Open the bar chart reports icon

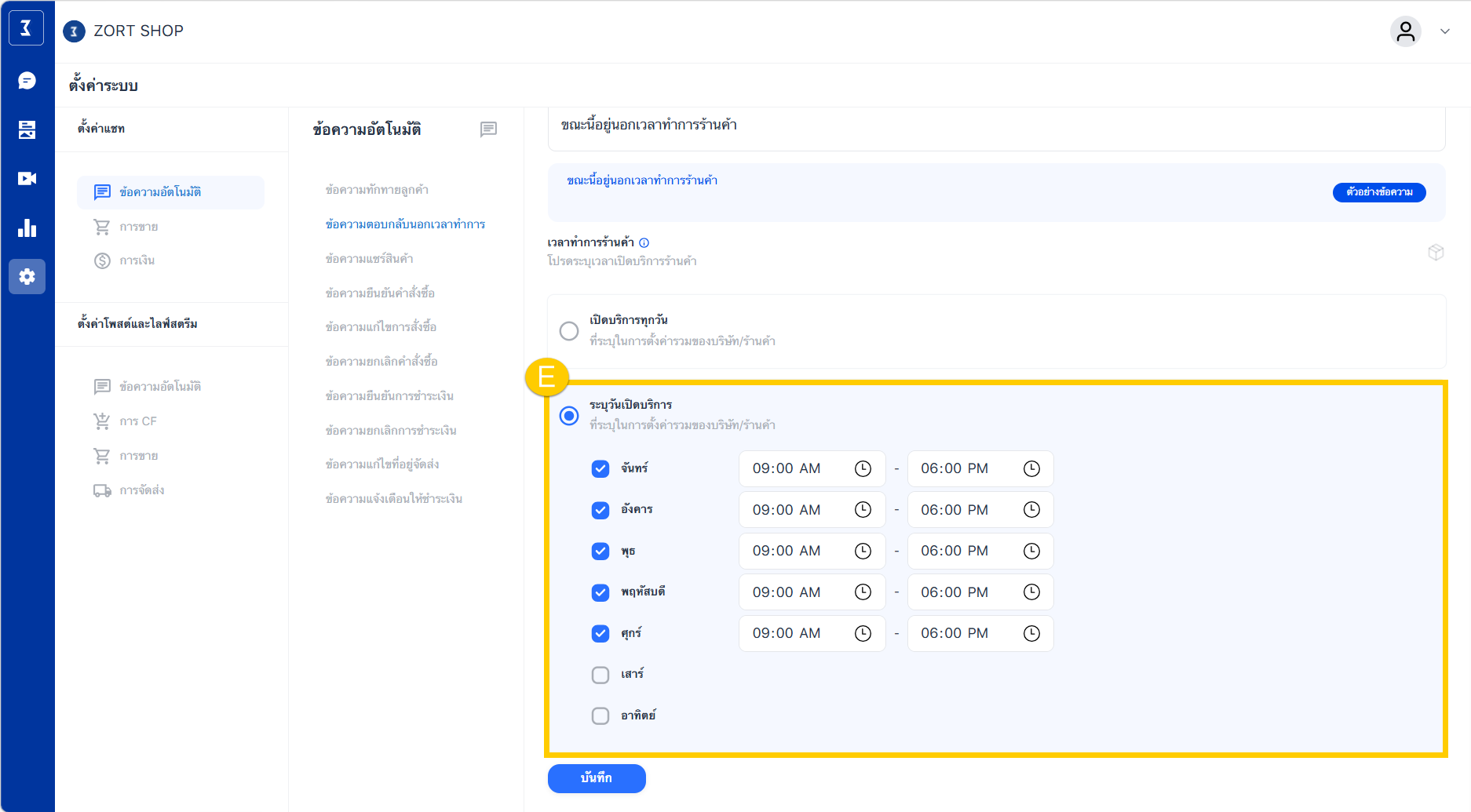tap(27, 228)
